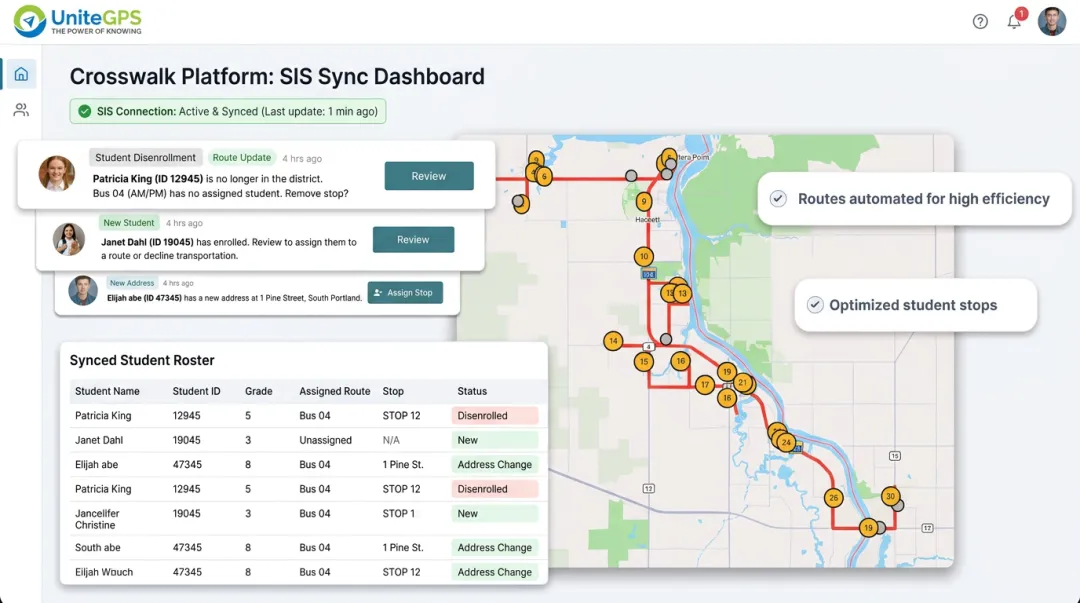Select map stop marker 10

coord(643,256)
